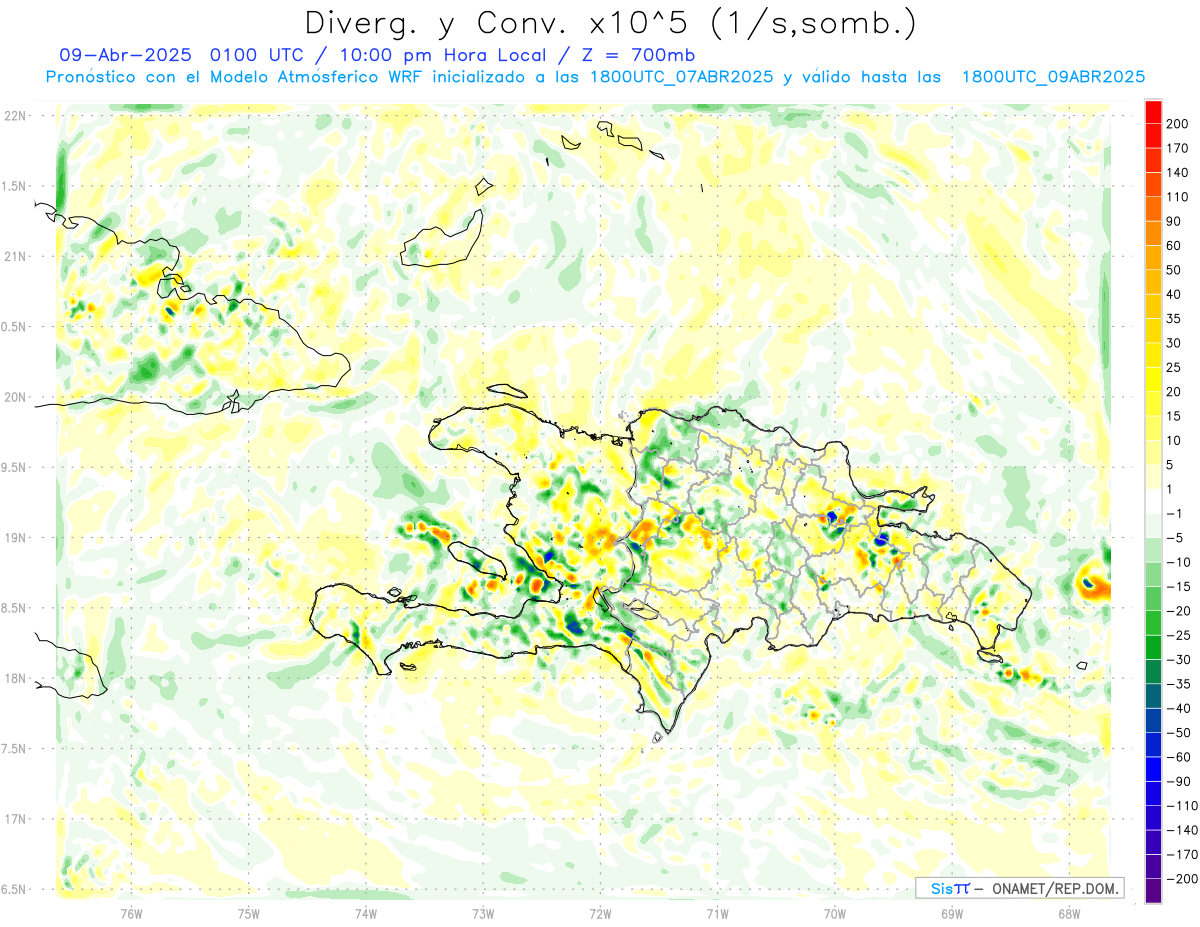Click the '25' value on the color scale
This screenshot has height=927, width=1200.
pos(1175,367)
